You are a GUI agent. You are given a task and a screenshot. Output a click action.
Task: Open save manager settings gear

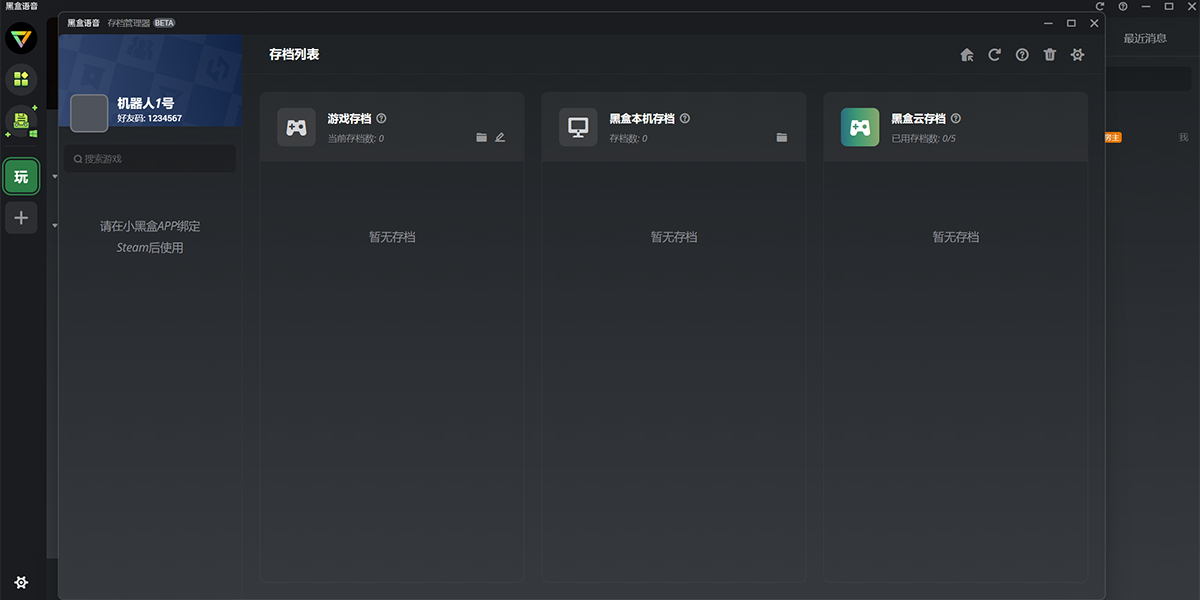1077,55
